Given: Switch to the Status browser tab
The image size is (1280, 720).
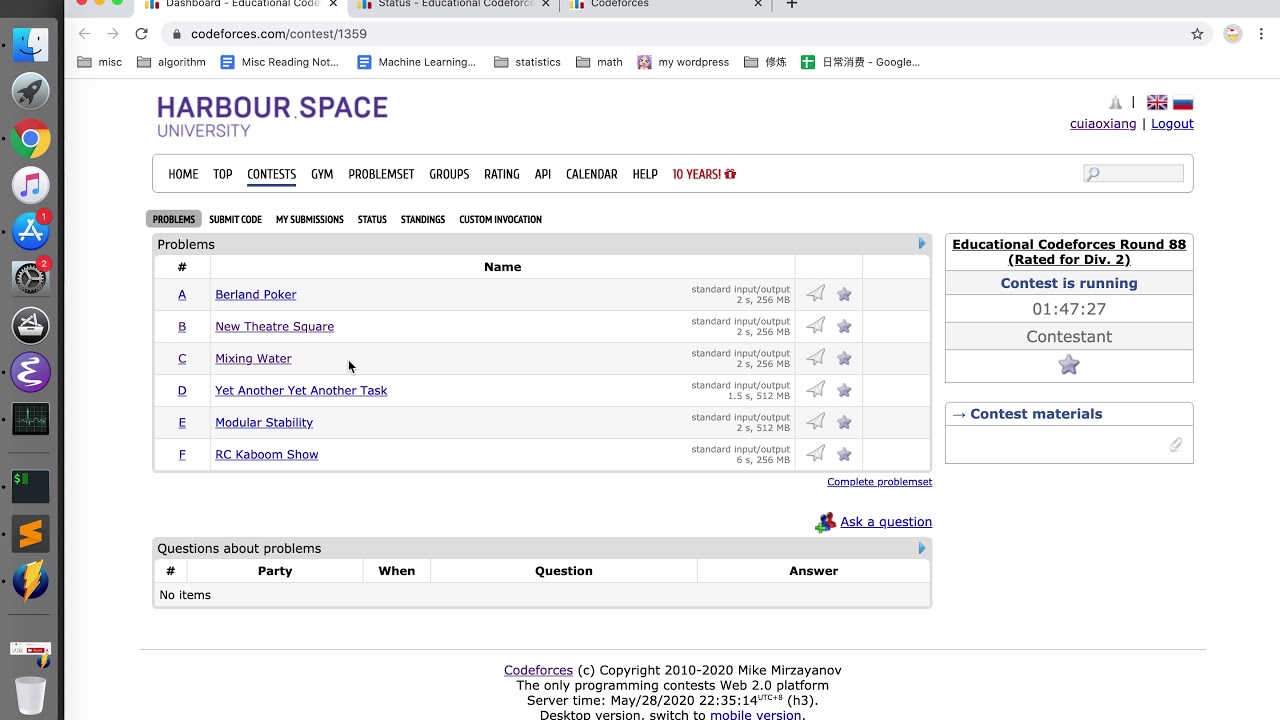Looking at the screenshot, I should point(456,4).
